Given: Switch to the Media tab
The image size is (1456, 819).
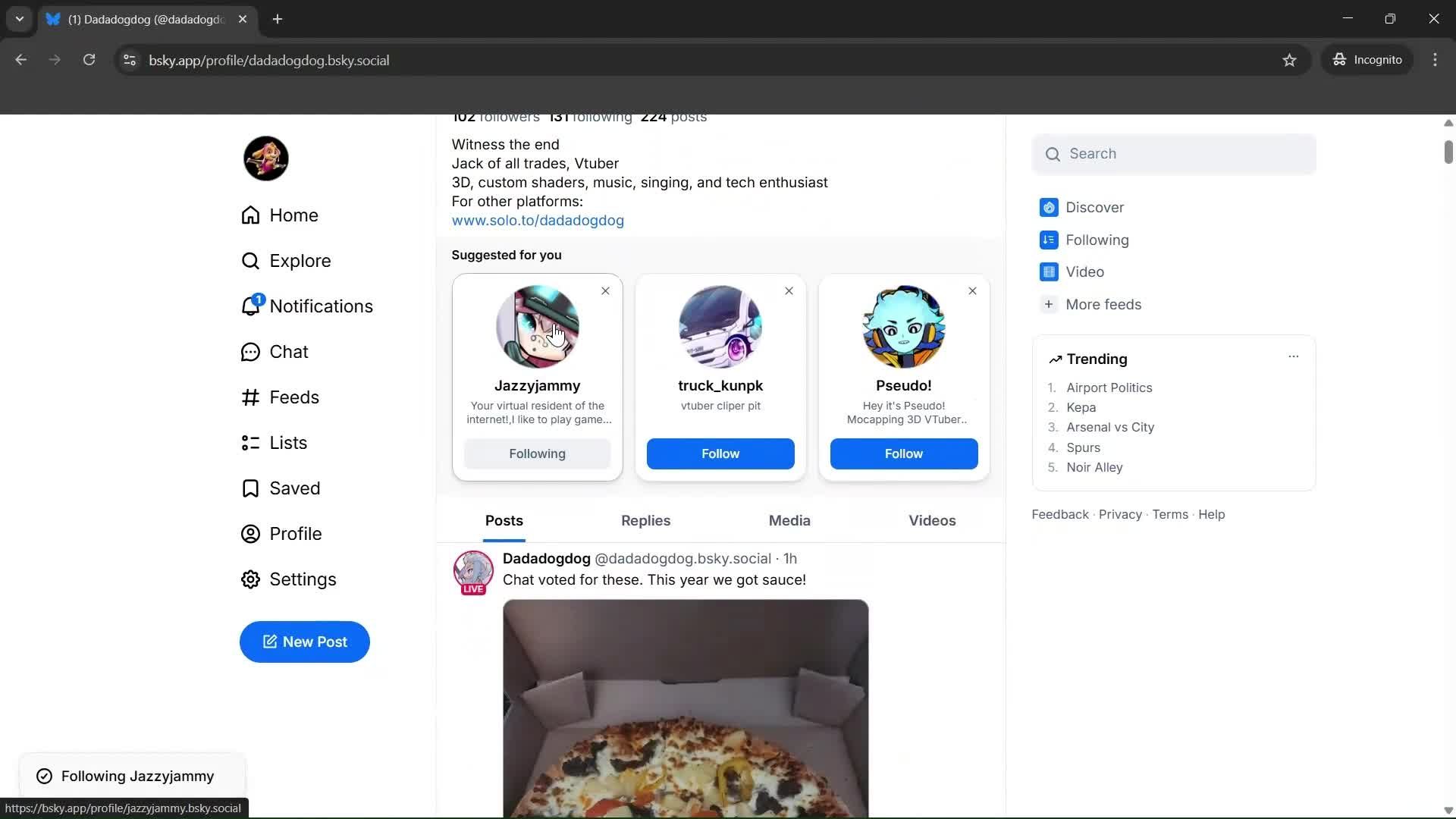Looking at the screenshot, I should [x=789, y=521].
